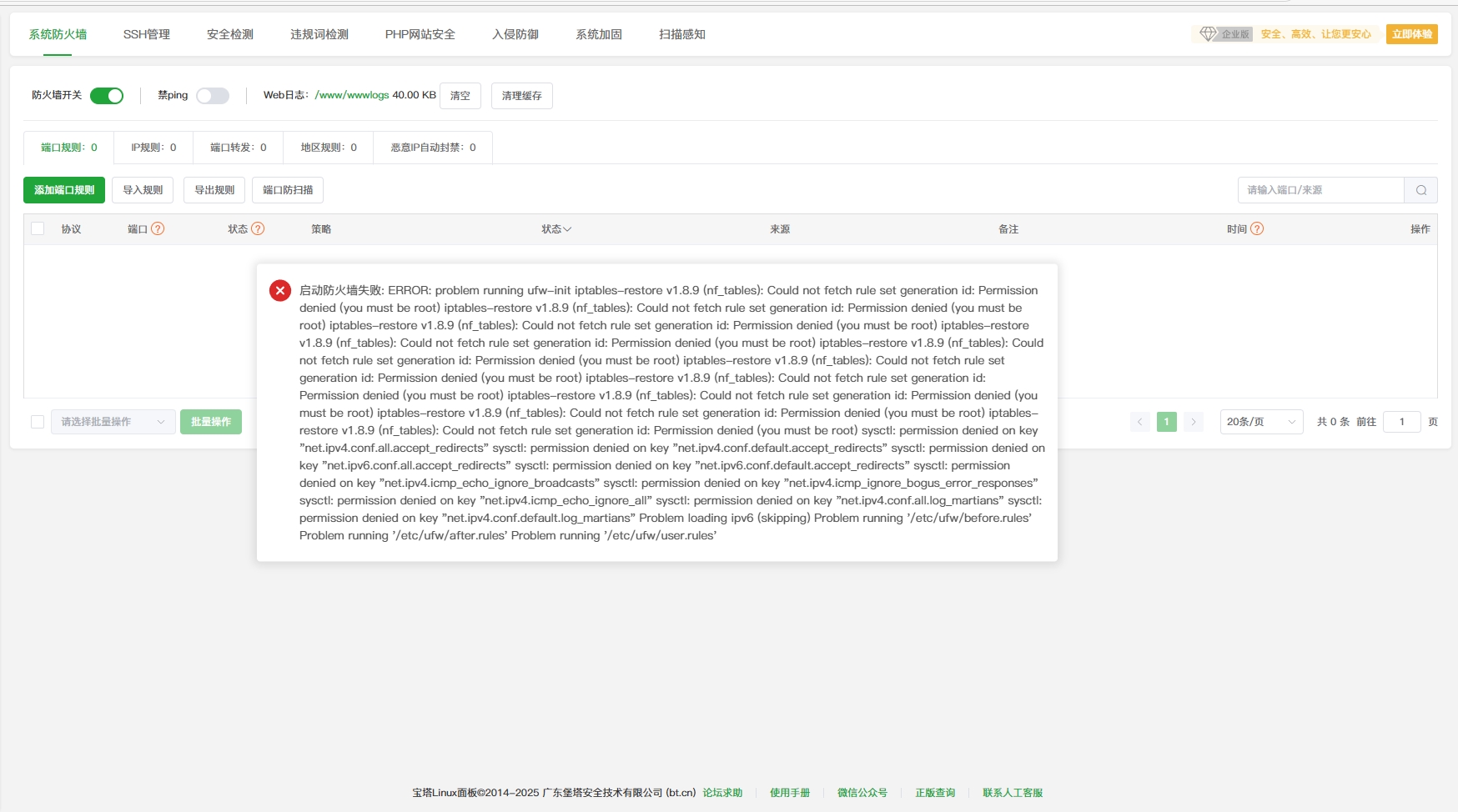Switch to the 扫描感知 tab

[x=682, y=34]
